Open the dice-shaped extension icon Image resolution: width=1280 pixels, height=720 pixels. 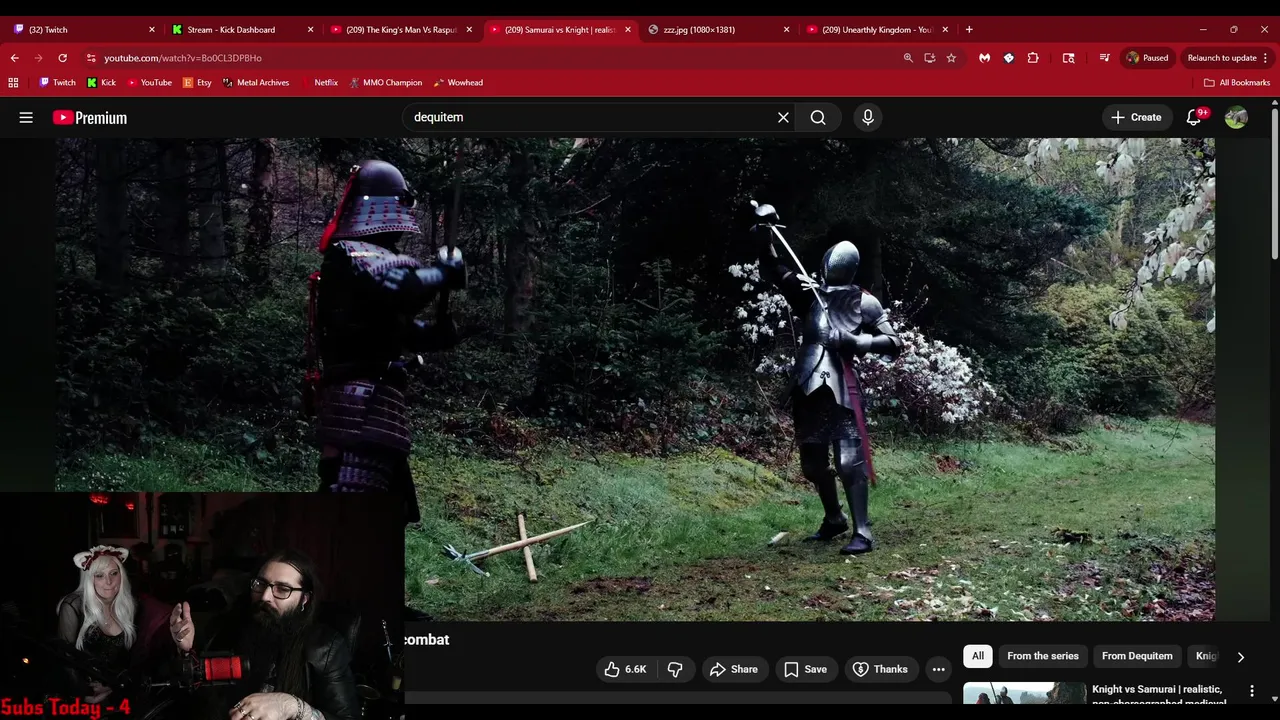[1008, 58]
